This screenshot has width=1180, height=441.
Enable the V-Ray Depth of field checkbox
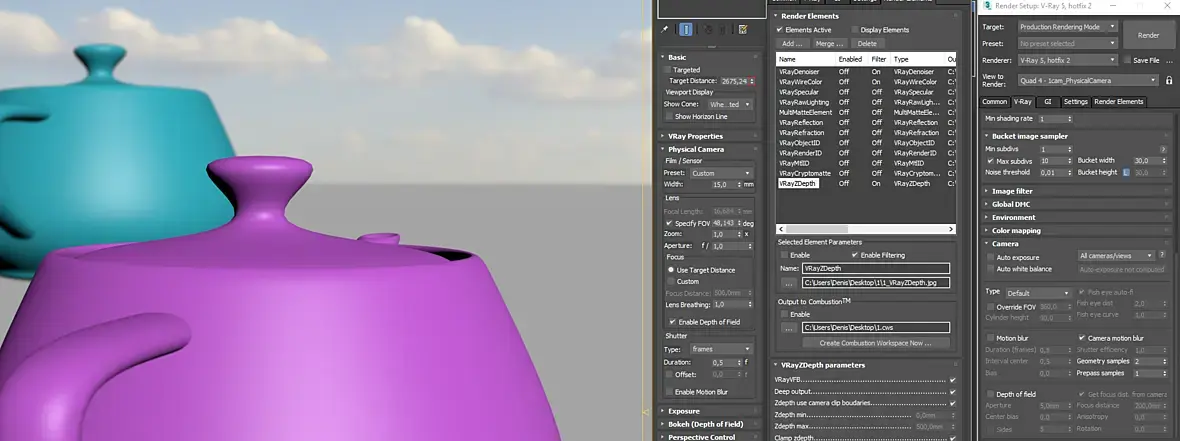click(x=990, y=394)
